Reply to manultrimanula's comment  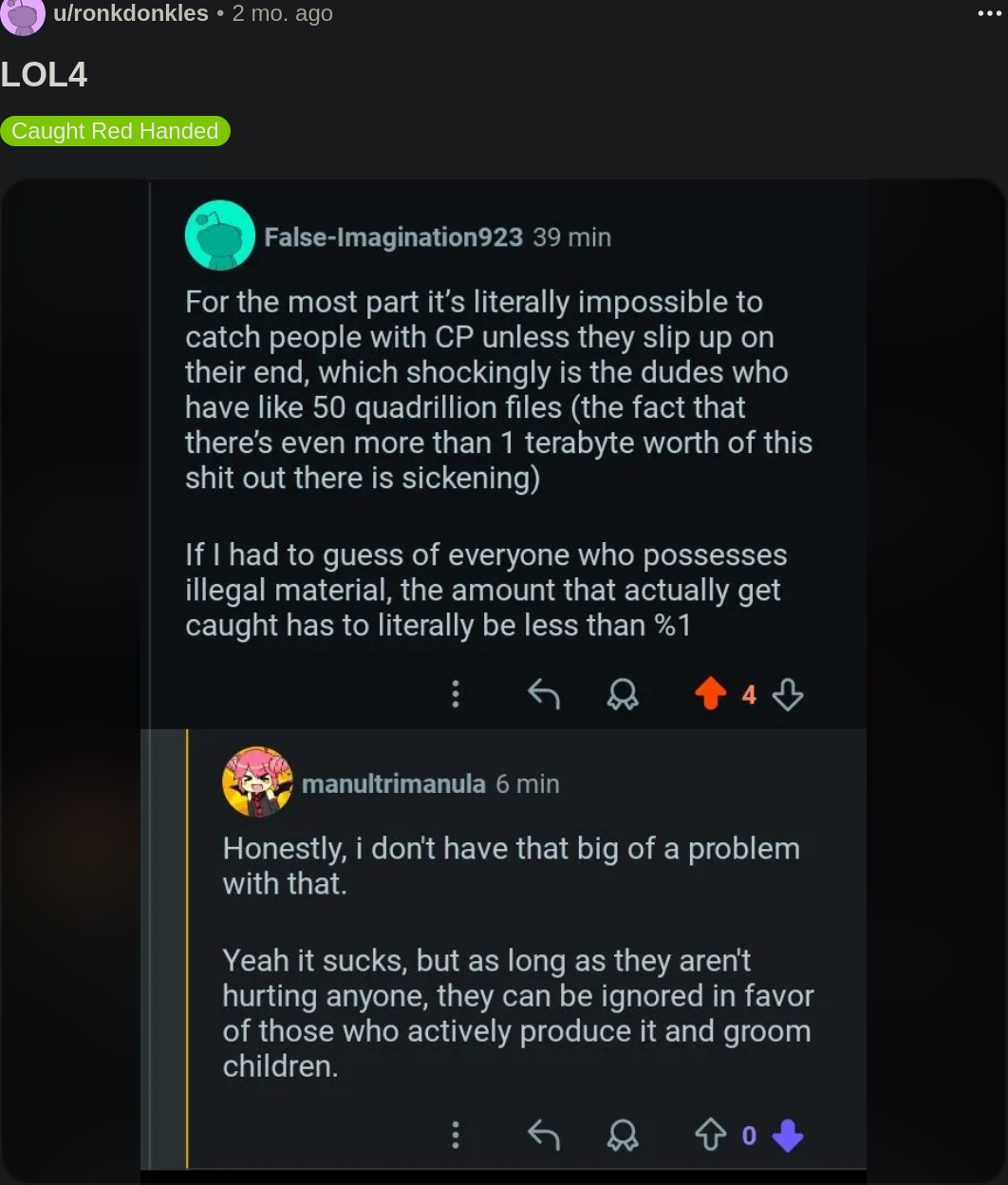(543, 1135)
